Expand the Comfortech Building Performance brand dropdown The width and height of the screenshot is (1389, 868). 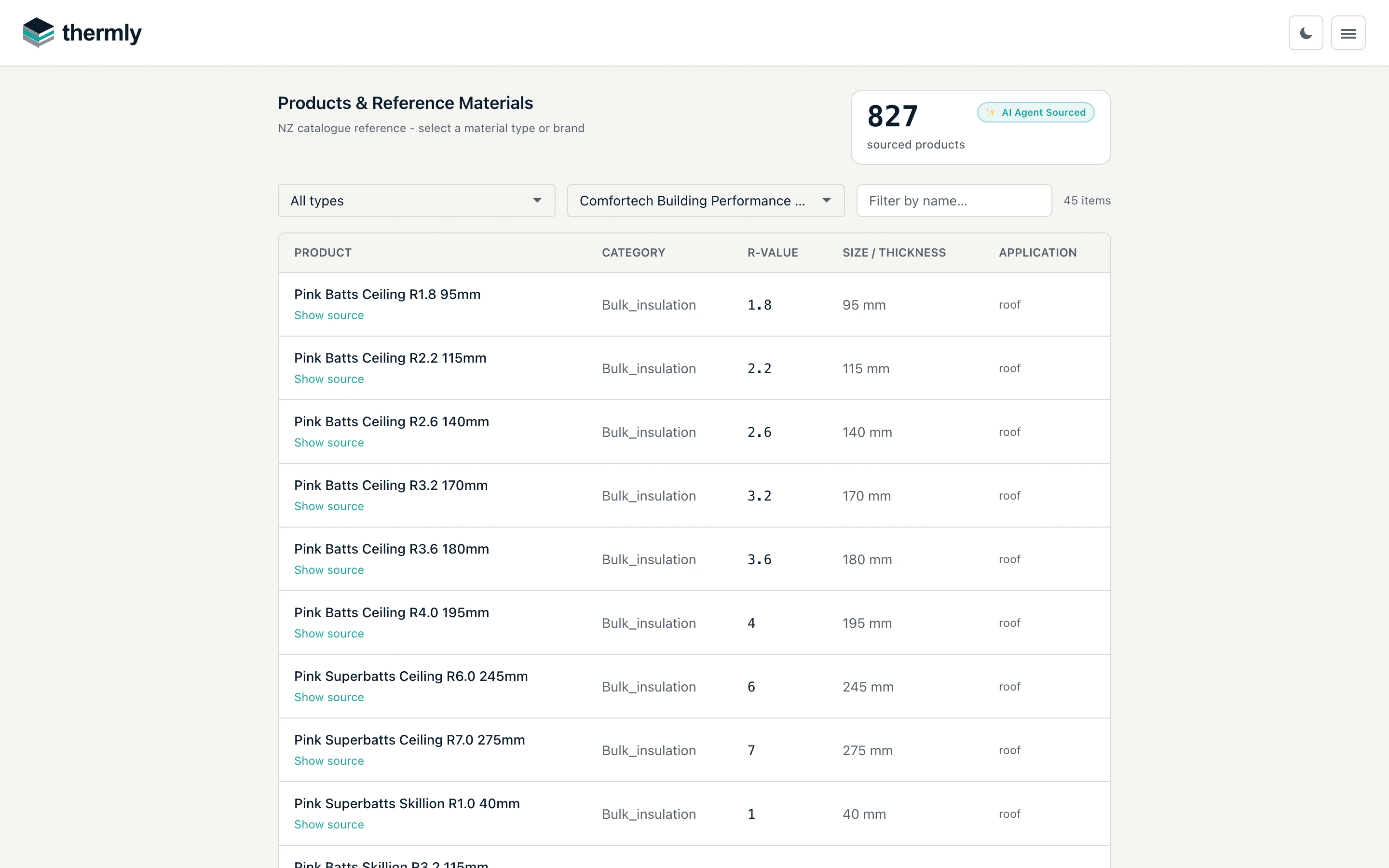pyautogui.click(x=706, y=200)
